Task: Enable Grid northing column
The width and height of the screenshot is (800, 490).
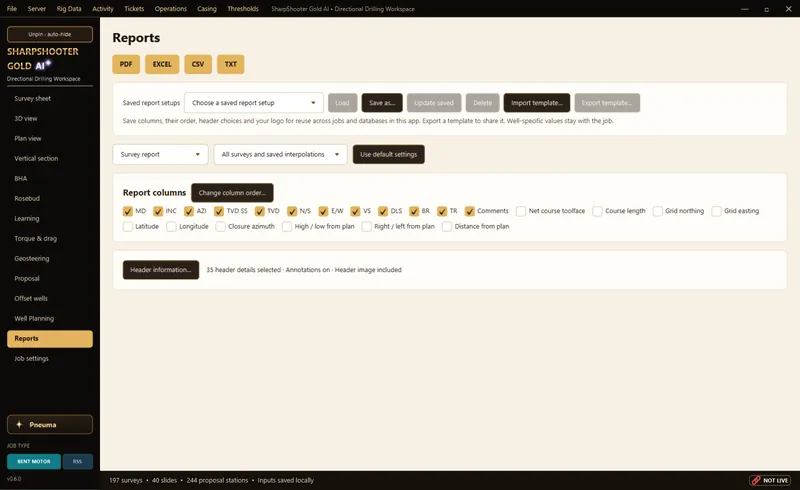Action: (x=658, y=211)
